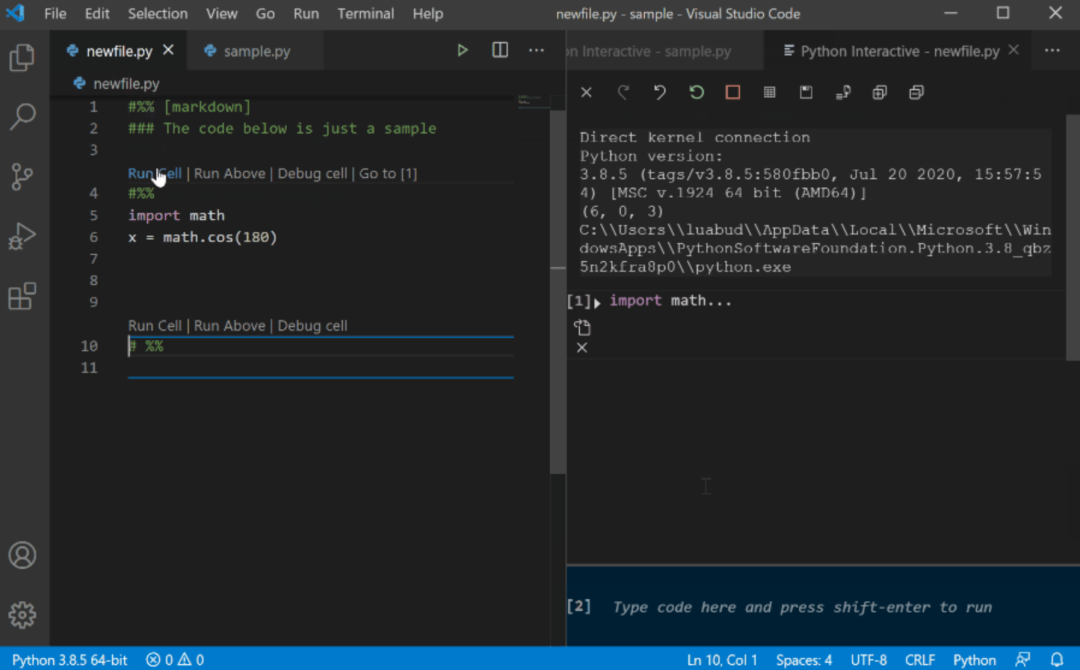This screenshot has height=670, width=1080.
Task: Interrupt the kernel with red stop icon
Action: (x=733, y=92)
